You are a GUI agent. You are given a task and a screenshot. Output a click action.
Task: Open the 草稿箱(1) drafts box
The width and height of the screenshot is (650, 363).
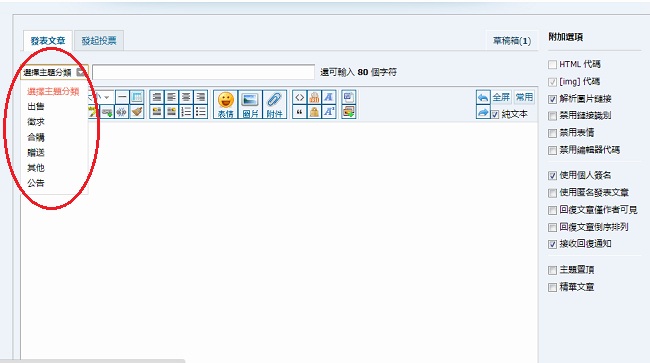coord(512,41)
